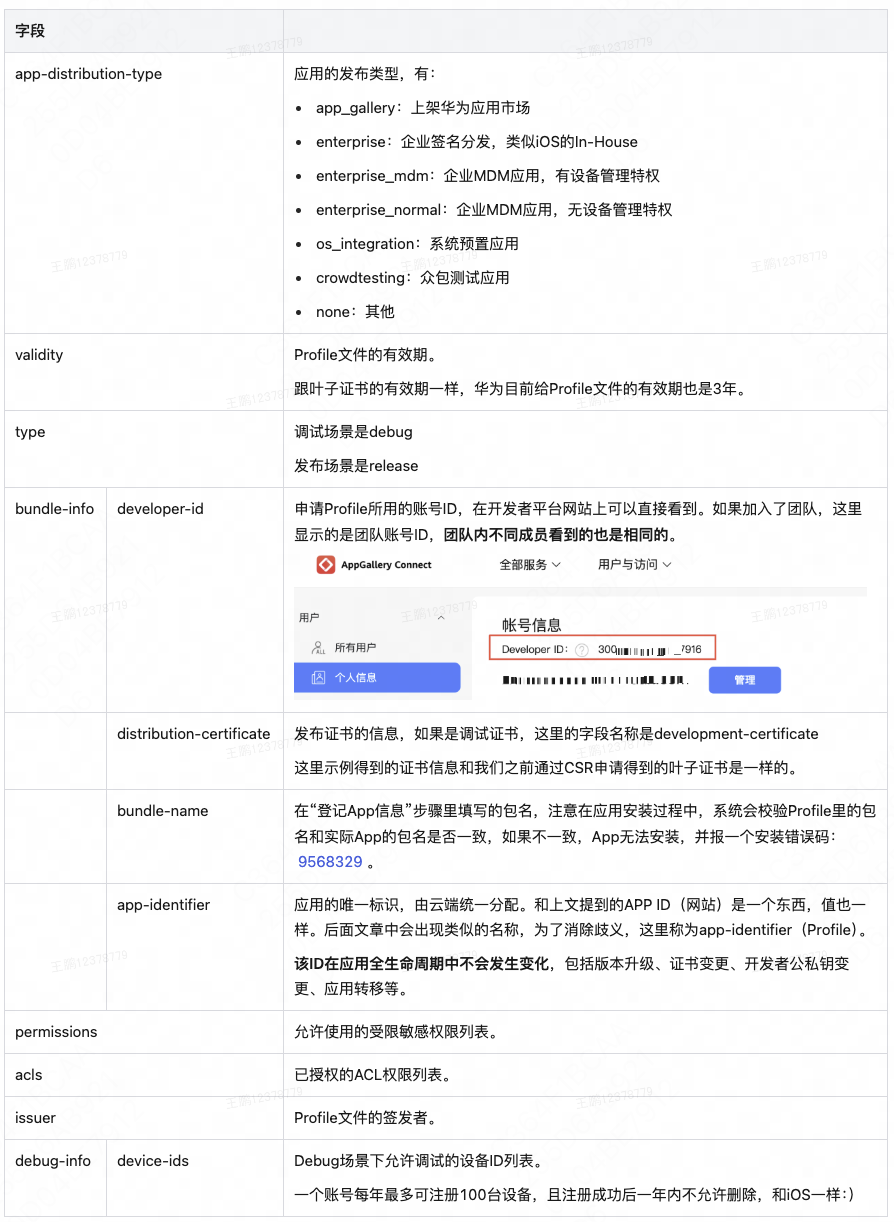
Task: Click the 字段 header cell
Action: [30, 31]
